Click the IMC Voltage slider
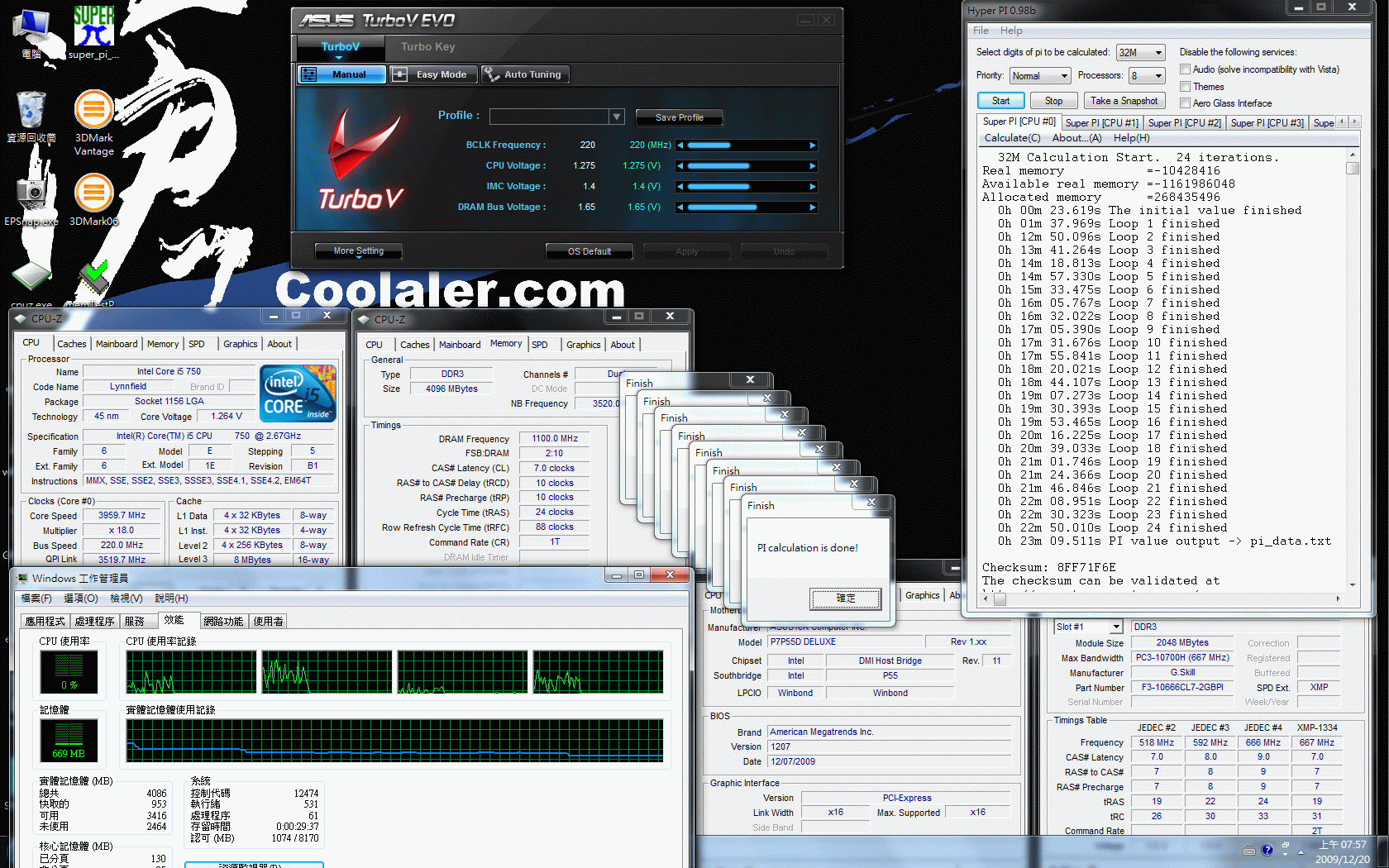This screenshot has width=1389, height=868. coord(747,187)
